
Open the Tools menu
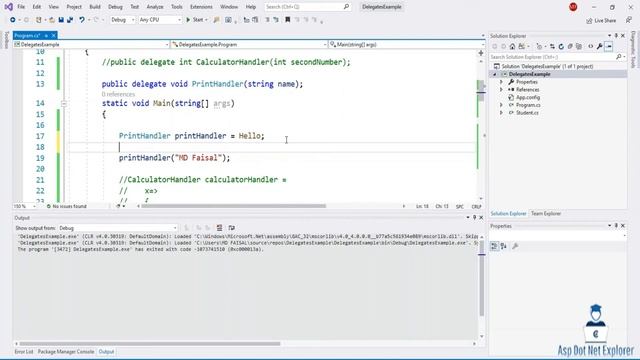point(177,7)
